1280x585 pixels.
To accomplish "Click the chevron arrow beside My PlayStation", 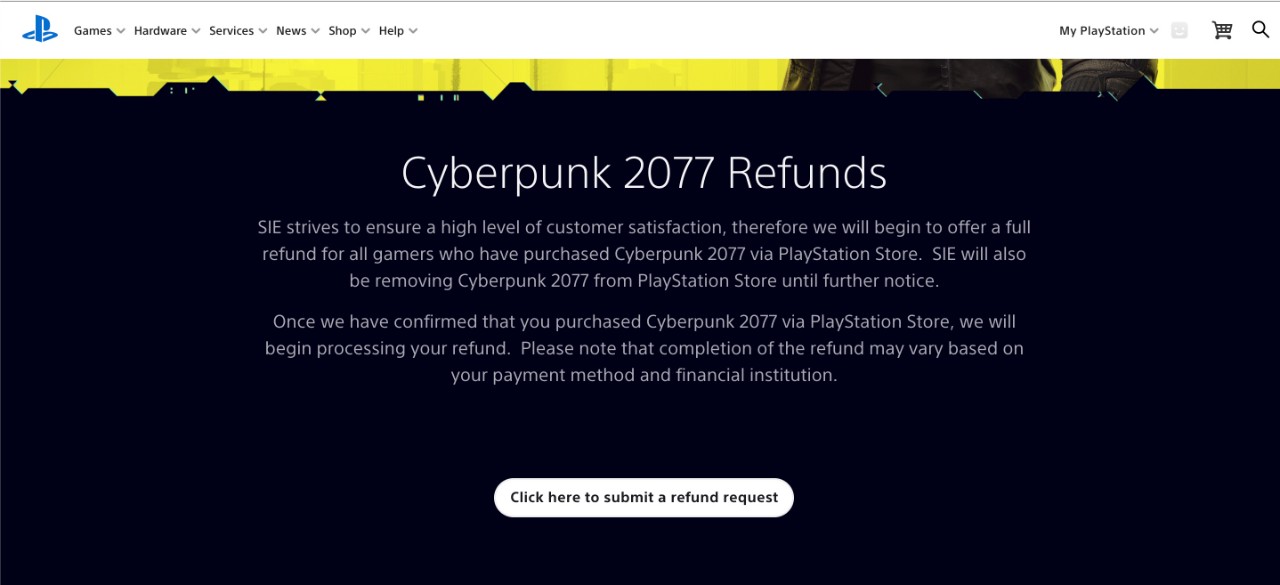I will (1154, 31).
